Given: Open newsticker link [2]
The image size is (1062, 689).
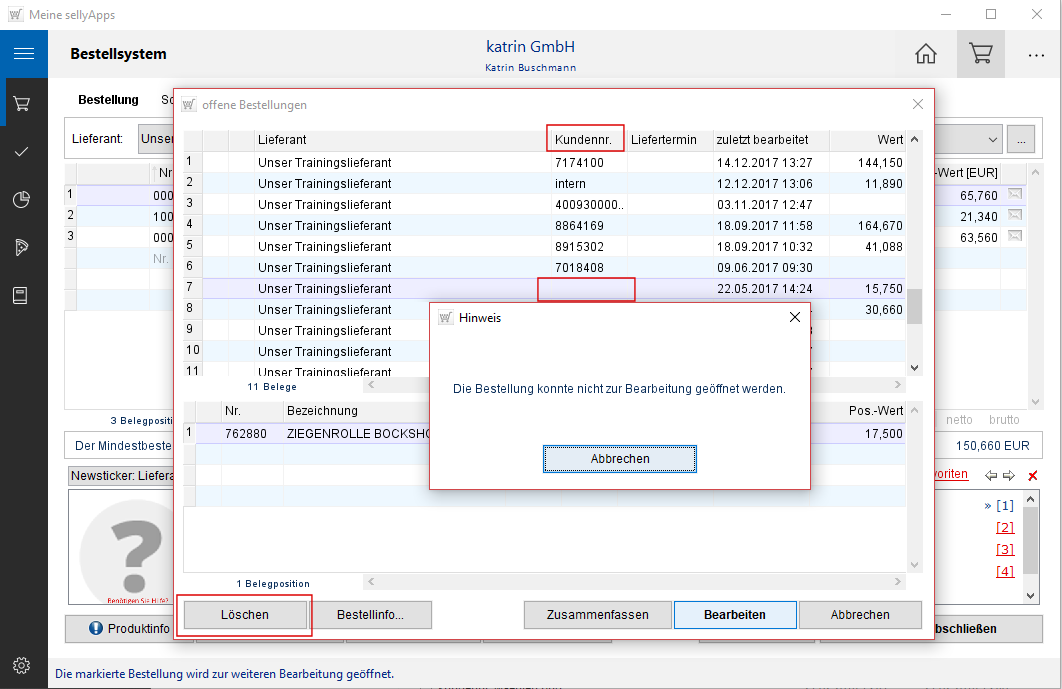Looking at the screenshot, I should [1005, 528].
